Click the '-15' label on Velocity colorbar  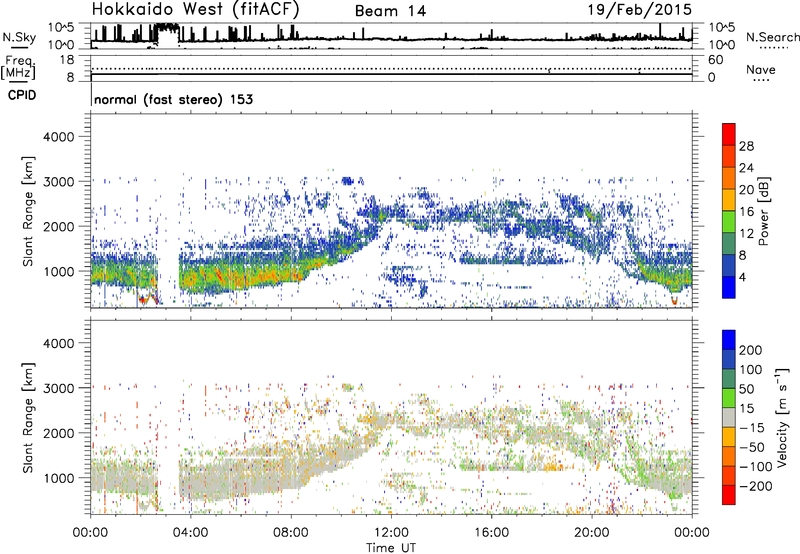752,428
